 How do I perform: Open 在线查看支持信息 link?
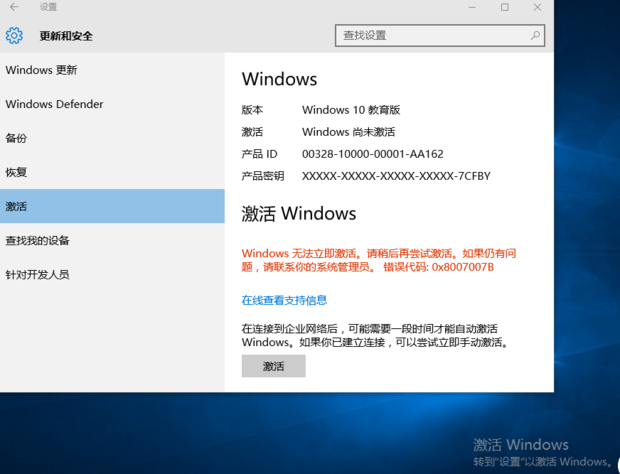pos(284,300)
